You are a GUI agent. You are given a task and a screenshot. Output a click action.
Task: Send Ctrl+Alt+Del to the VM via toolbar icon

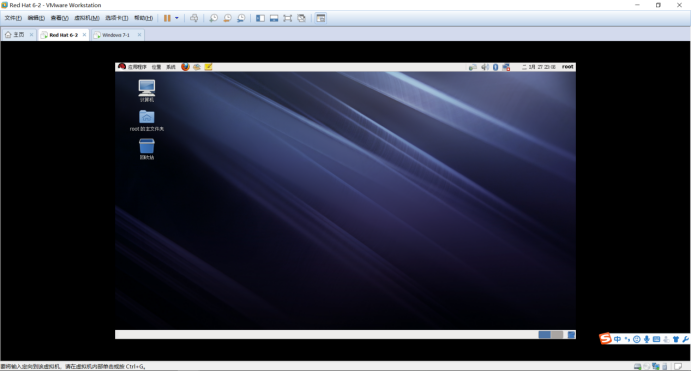click(194, 18)
